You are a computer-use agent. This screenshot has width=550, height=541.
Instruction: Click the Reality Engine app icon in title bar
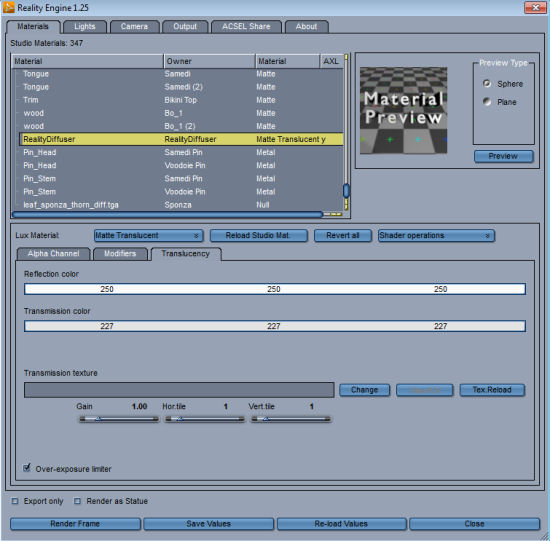coord(9,7)
